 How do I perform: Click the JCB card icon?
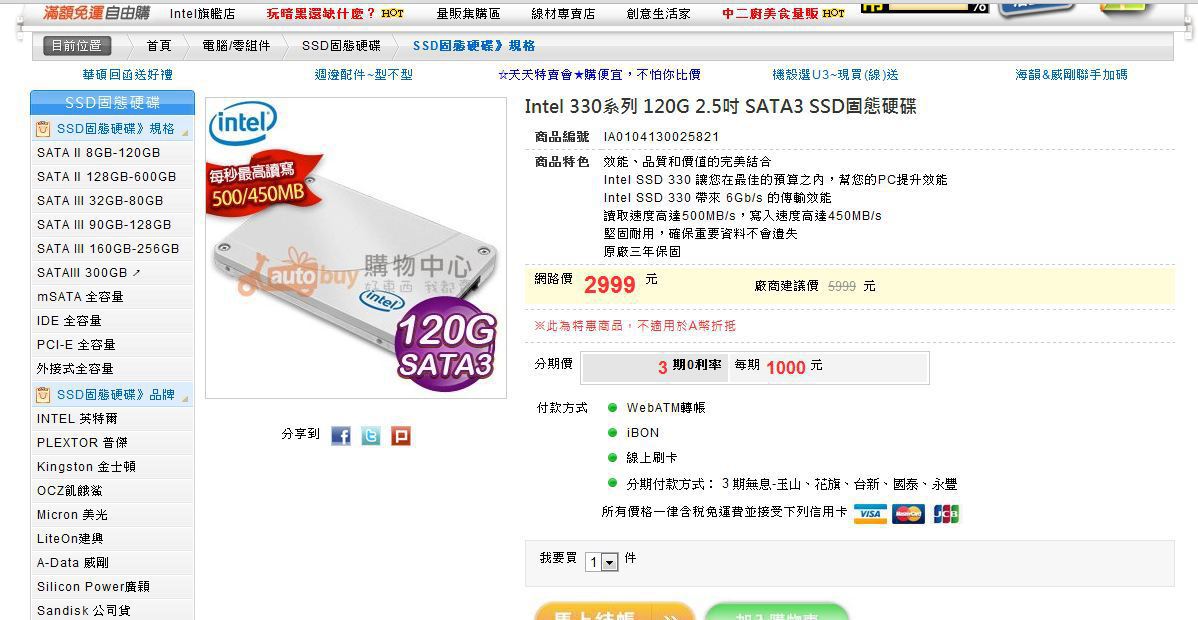(x=946, y=514)
